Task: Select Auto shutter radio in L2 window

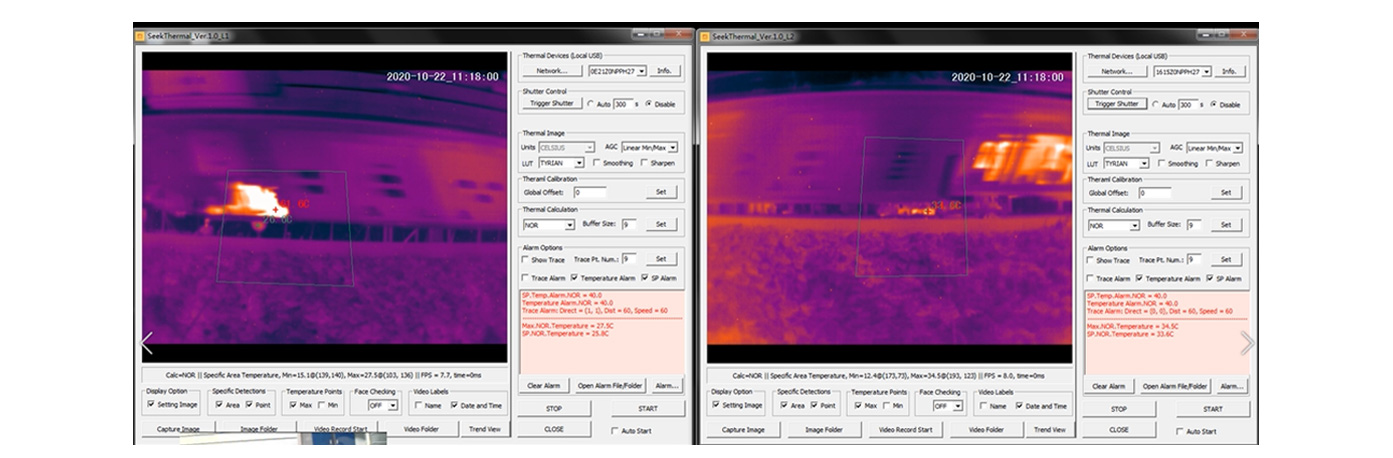Action: [1157, 104]
